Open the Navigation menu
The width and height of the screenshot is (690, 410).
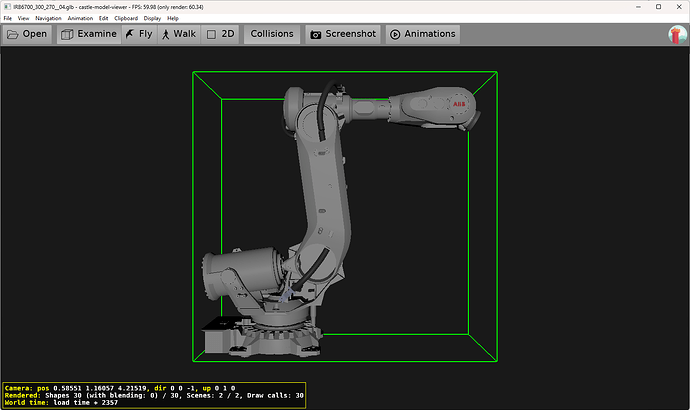(48, 18)
